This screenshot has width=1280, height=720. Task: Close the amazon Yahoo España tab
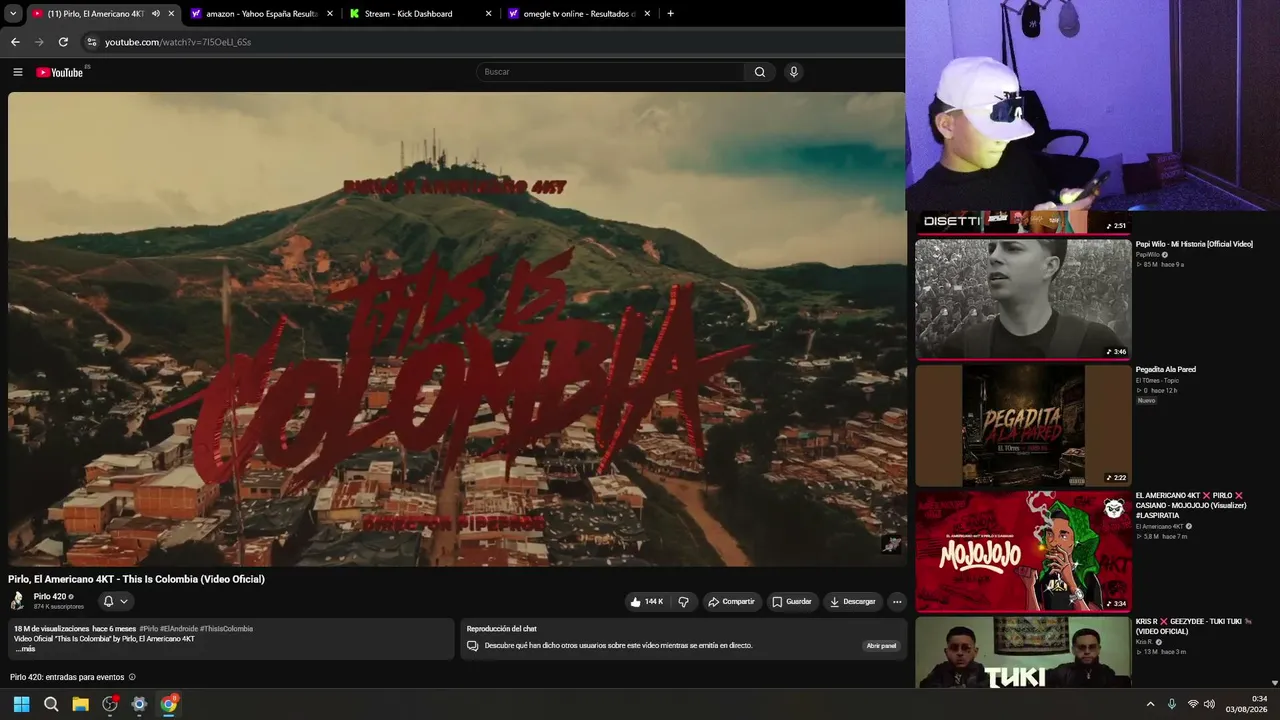click(330, 14)
